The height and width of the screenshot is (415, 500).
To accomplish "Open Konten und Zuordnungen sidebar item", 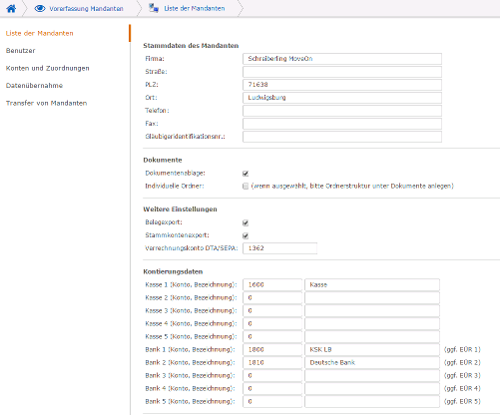I will [x=48, y=68].
